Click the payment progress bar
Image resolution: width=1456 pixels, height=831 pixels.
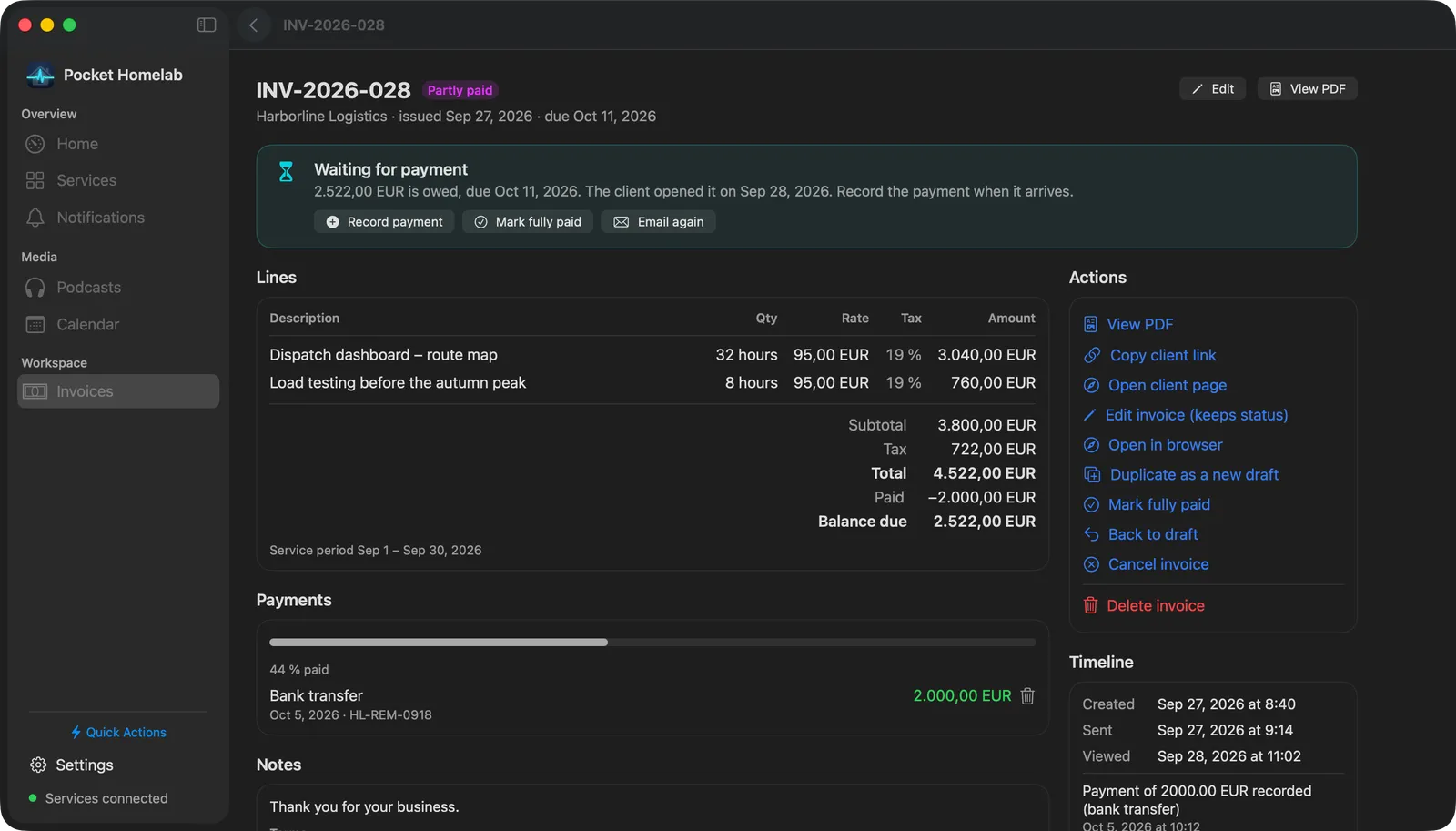(x=652, y=643)
